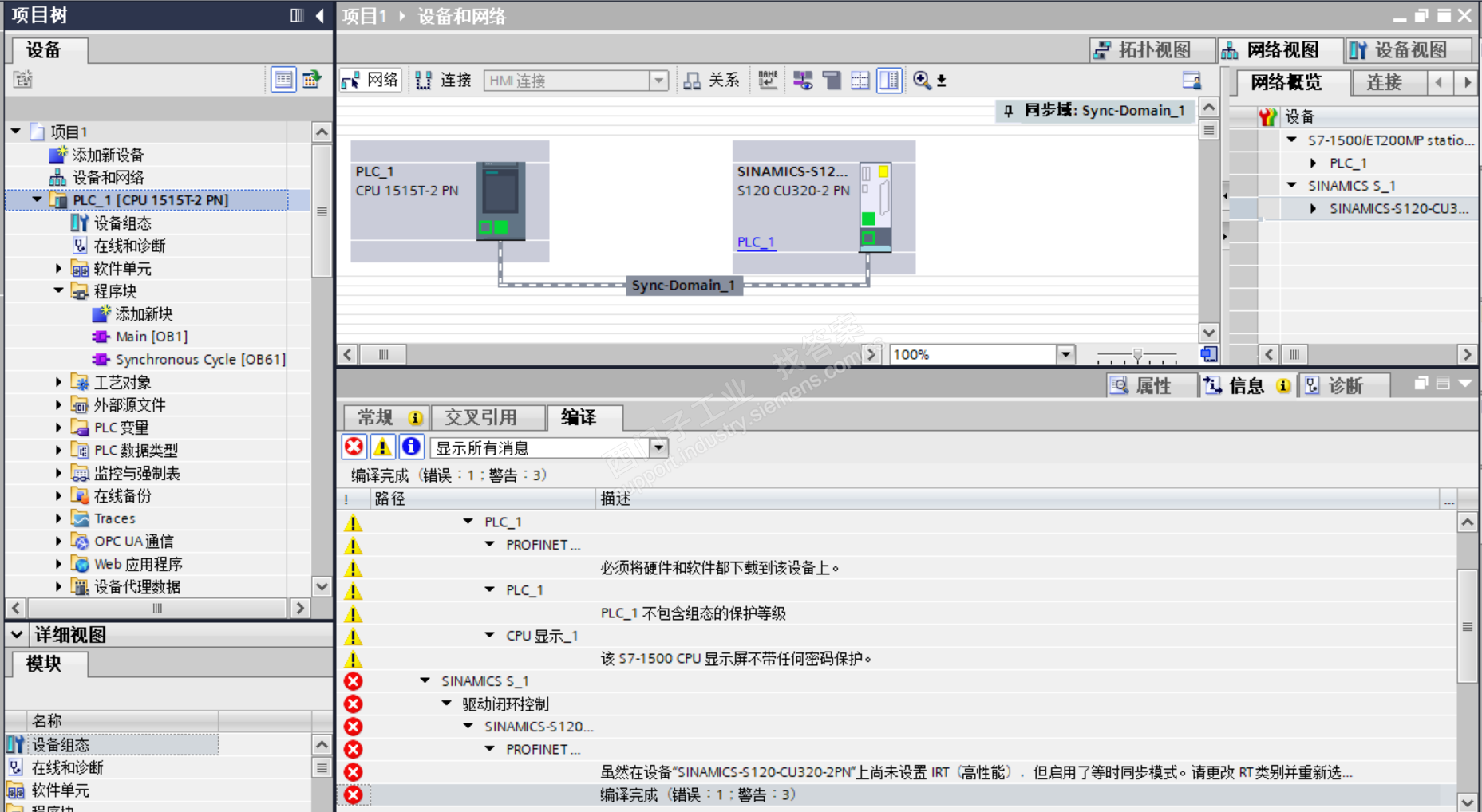Click the first icon under the 设备 tab
The height and width of the screenshot is (812, 1482).
(x=23, y=80)
